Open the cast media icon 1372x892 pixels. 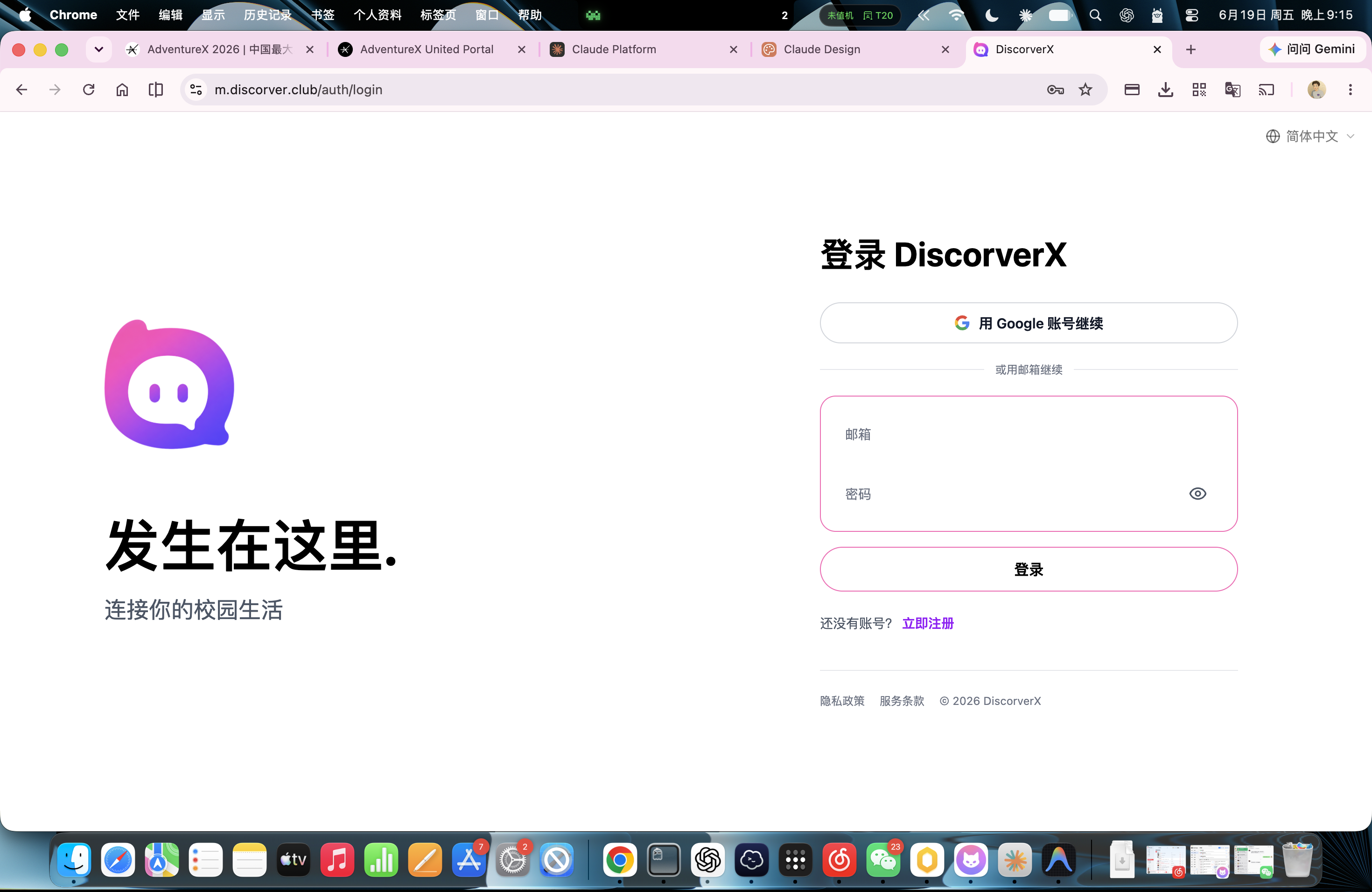point(1267,90)
